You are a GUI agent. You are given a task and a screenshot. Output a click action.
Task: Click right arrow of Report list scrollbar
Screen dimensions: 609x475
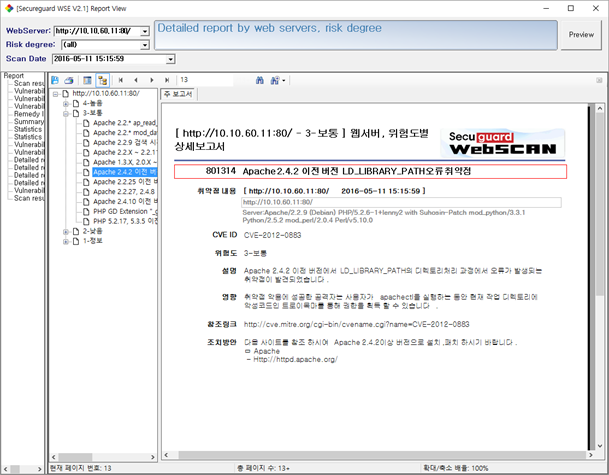click(39, 469)
